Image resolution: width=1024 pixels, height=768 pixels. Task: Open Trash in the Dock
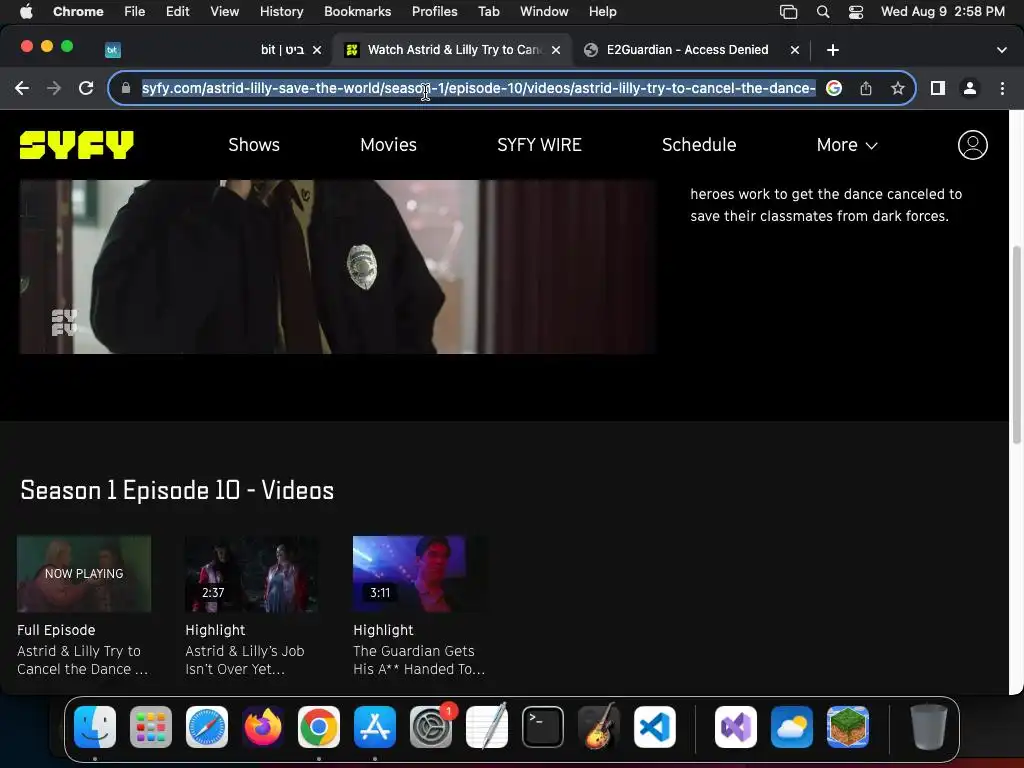point(929,727)
